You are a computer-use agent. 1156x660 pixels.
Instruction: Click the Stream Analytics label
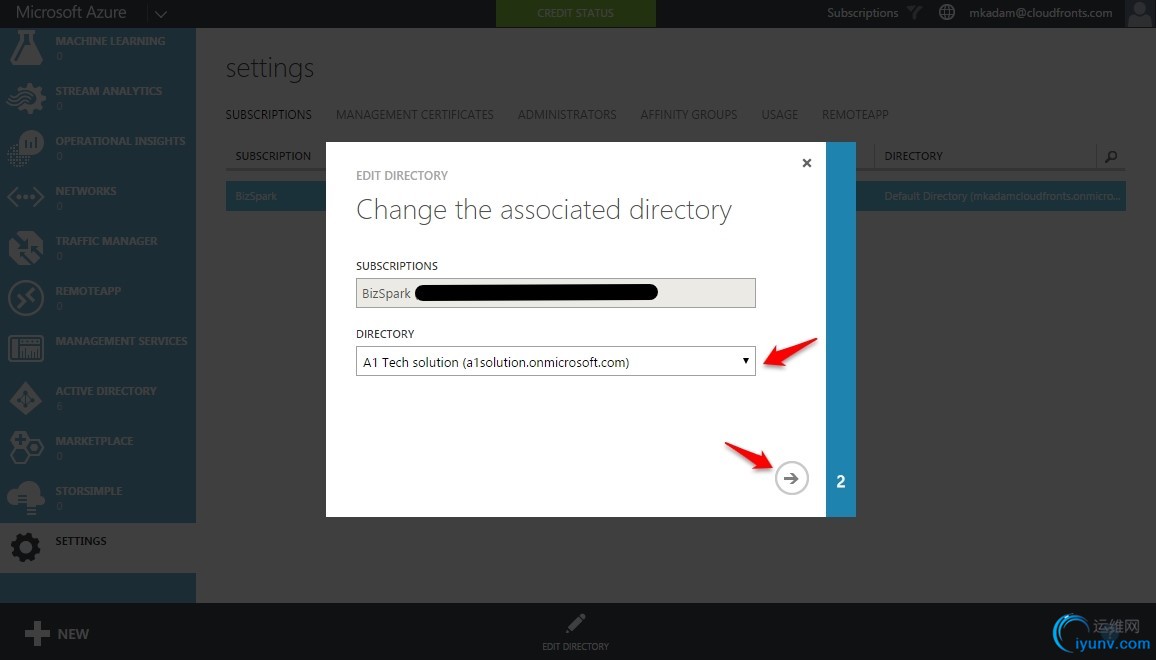point(108,91)
